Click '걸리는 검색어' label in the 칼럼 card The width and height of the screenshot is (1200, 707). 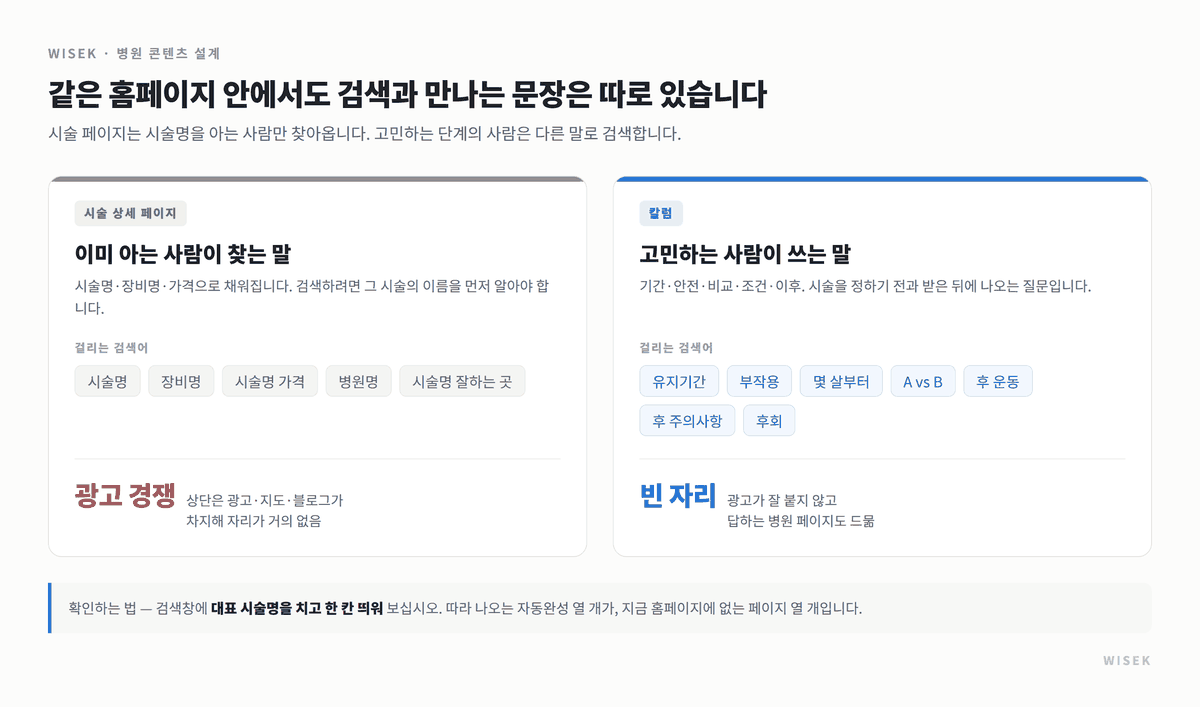(x=676, y=348)
